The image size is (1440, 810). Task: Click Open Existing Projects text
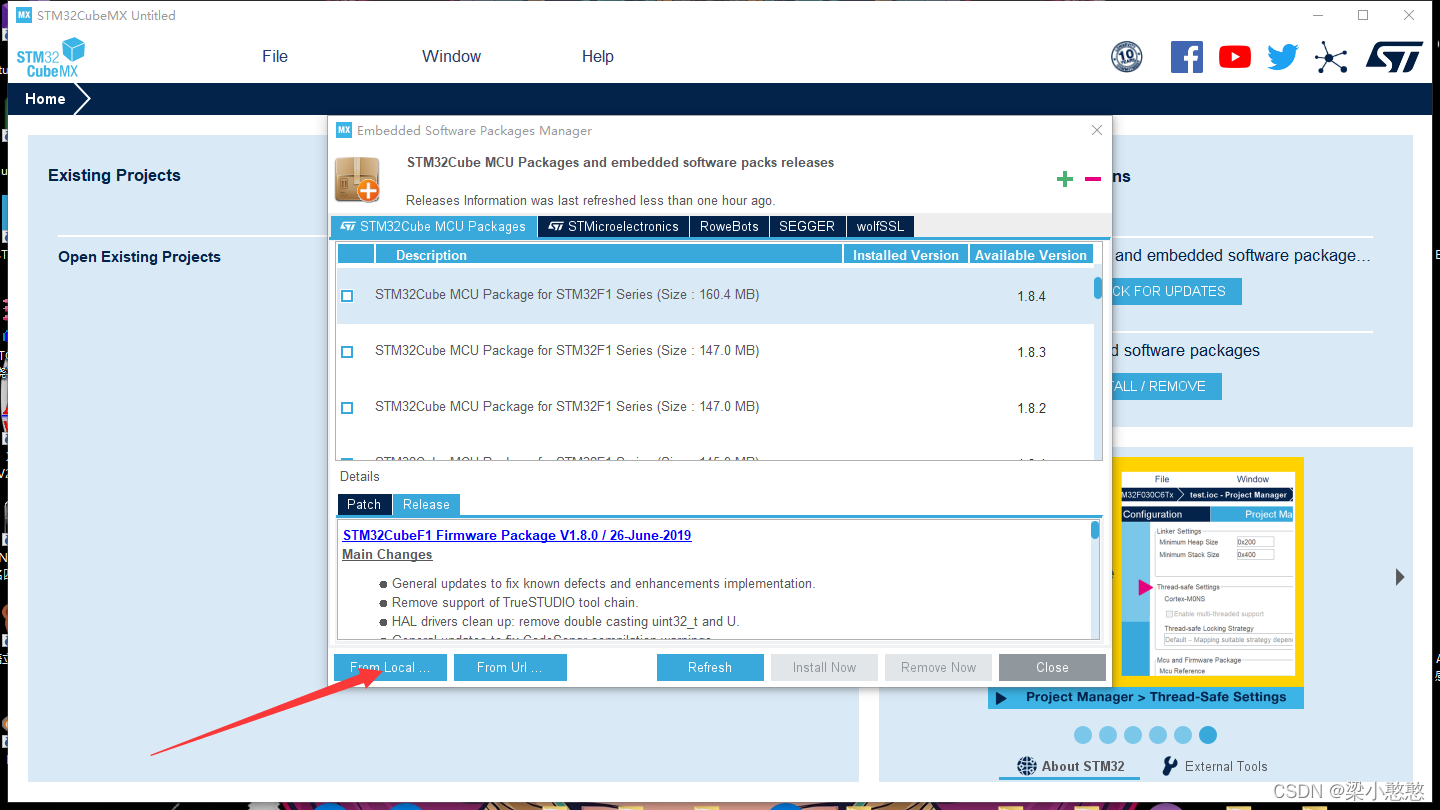pos(140,257)
